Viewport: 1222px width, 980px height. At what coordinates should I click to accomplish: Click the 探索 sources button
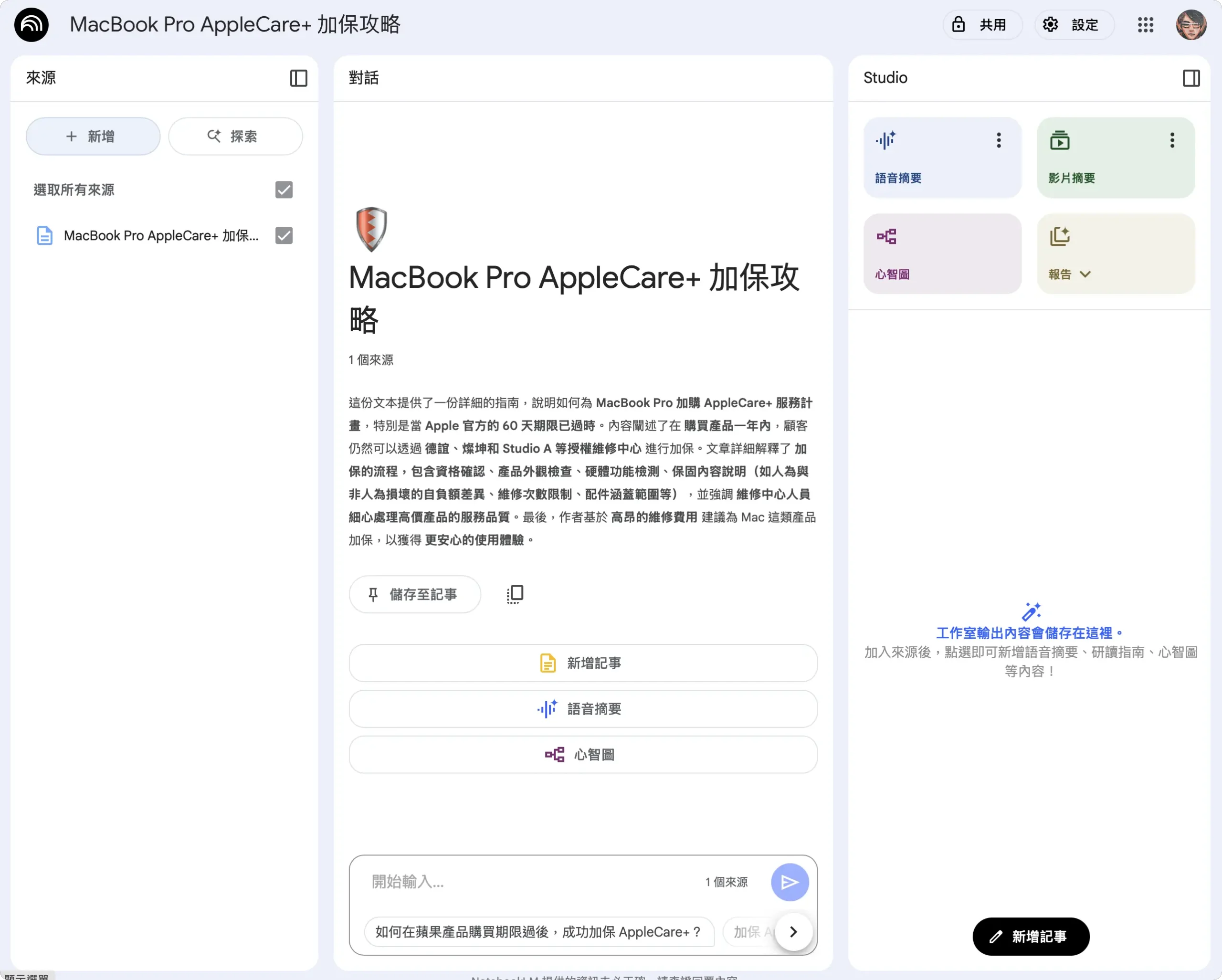coord(235,136)
